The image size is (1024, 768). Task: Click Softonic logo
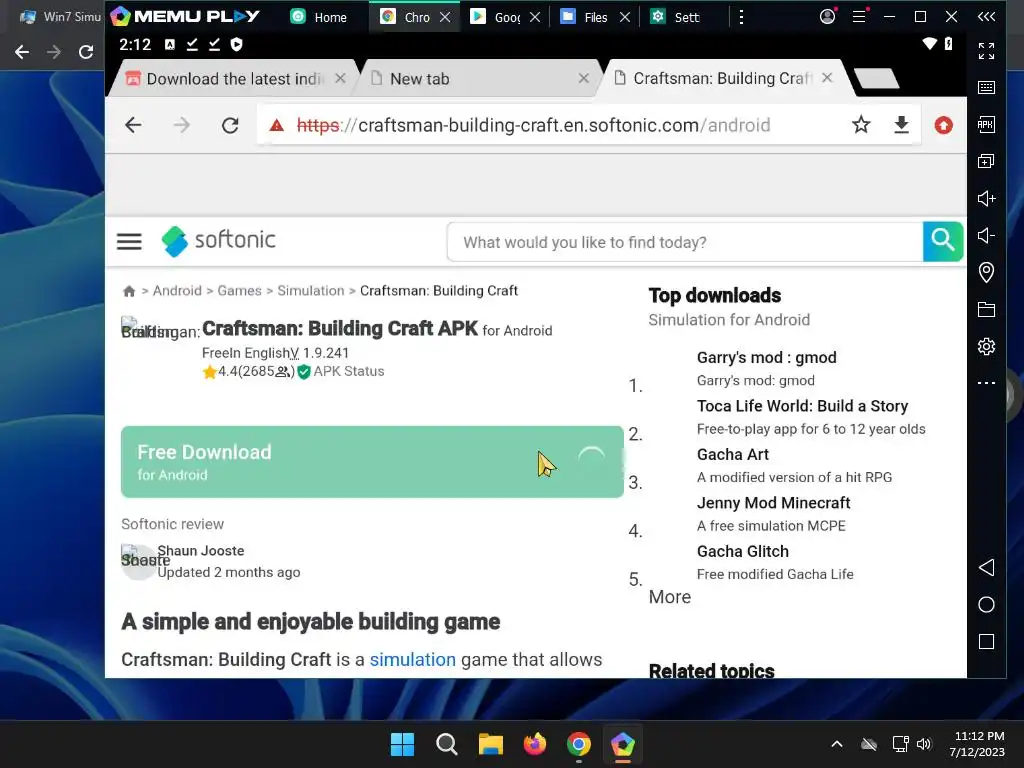pos(219,240)
